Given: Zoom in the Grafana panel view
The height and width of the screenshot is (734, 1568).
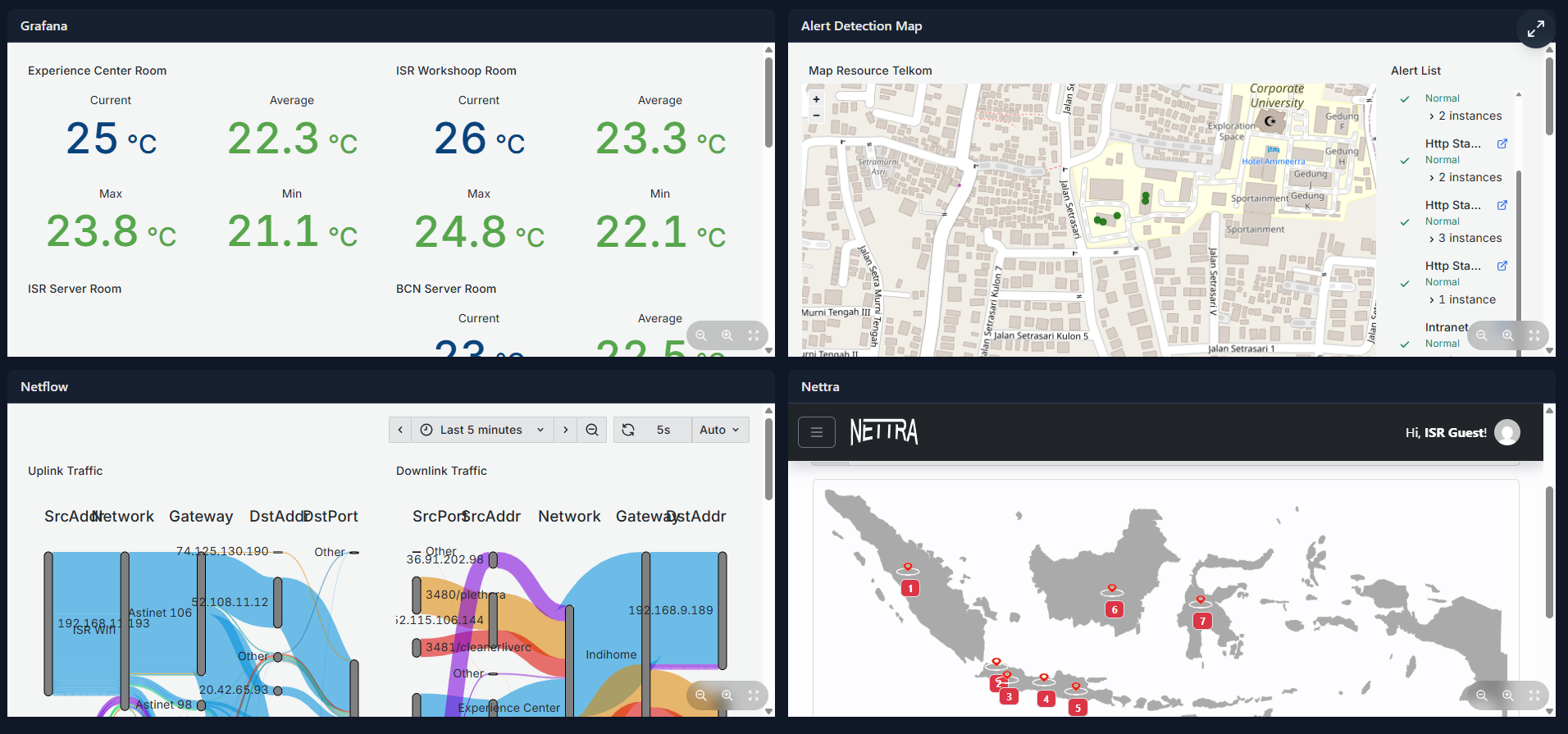Looking at the screenshot, I should coord(727,335).
